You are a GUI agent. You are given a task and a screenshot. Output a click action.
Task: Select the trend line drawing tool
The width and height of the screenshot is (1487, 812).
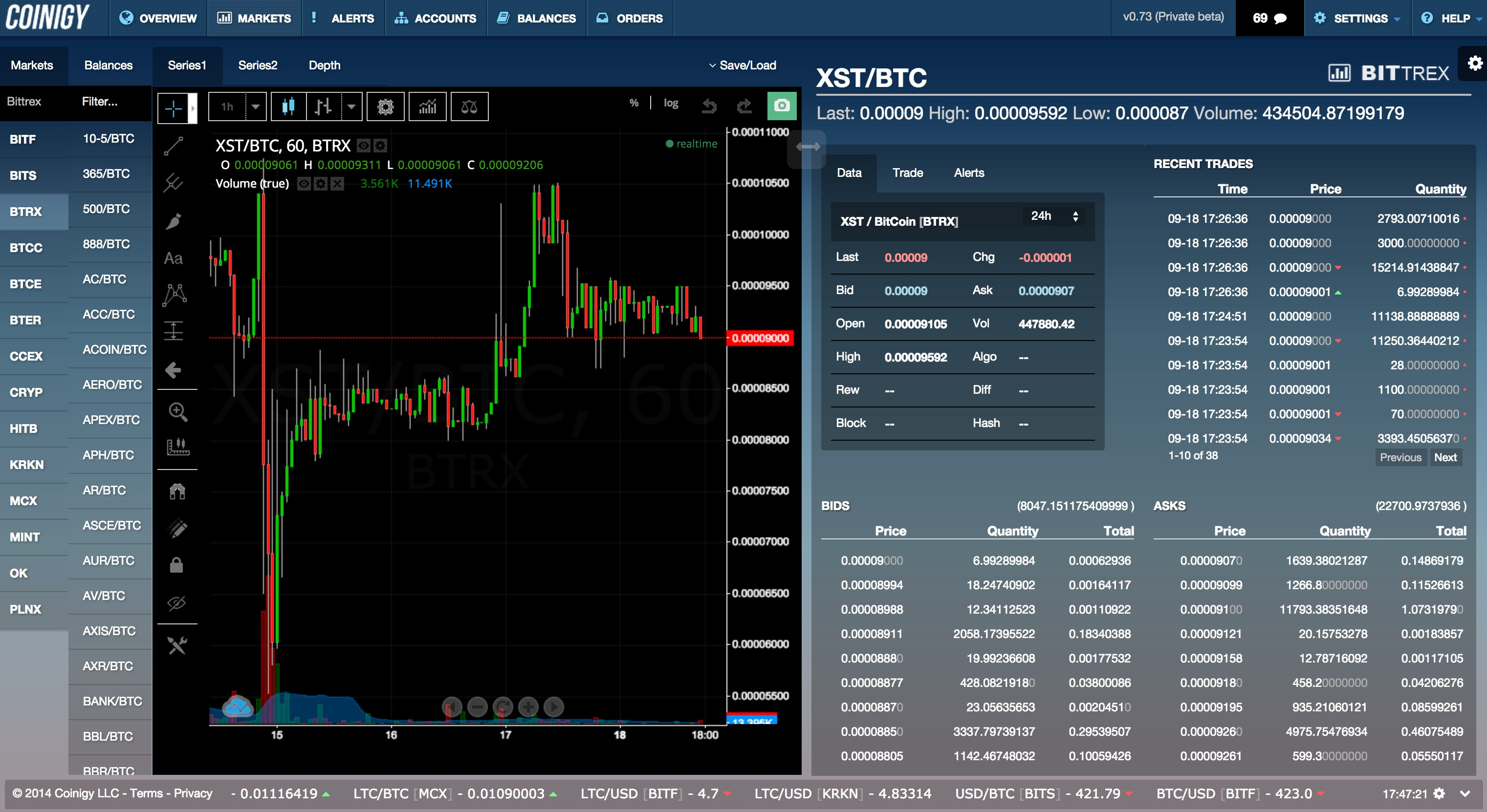[x=173, y=146]
